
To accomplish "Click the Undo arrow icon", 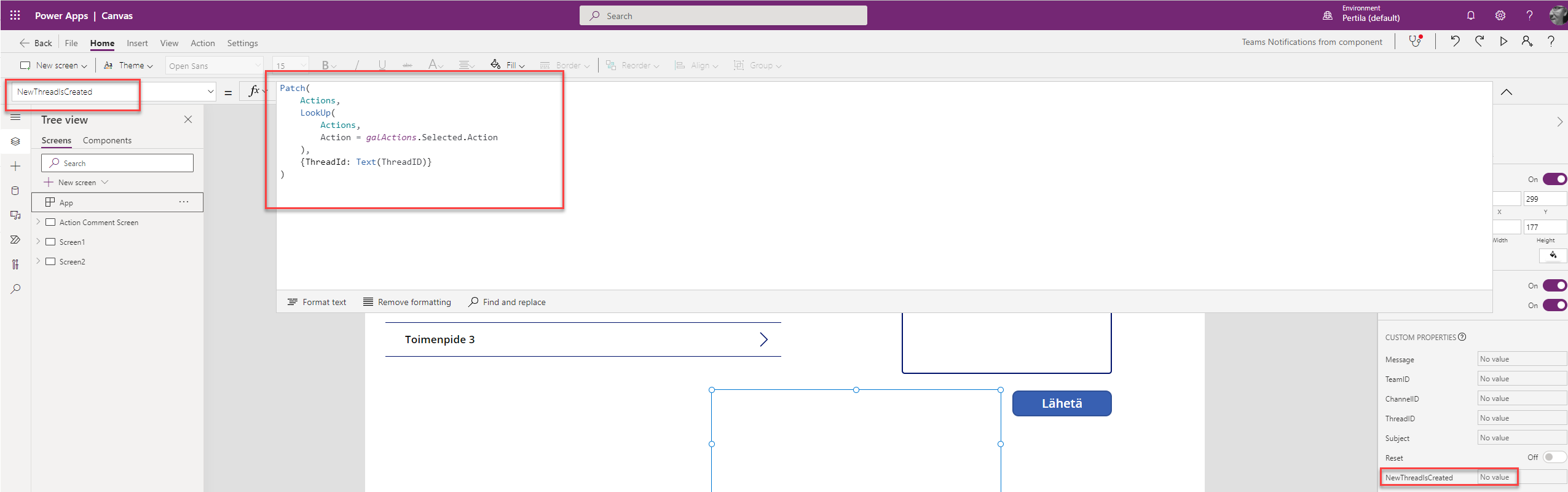I will [1455, 42].
